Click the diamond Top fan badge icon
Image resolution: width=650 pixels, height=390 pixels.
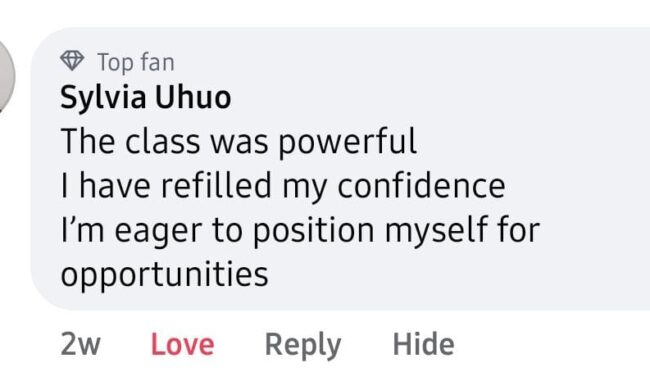tap(72, 61)
